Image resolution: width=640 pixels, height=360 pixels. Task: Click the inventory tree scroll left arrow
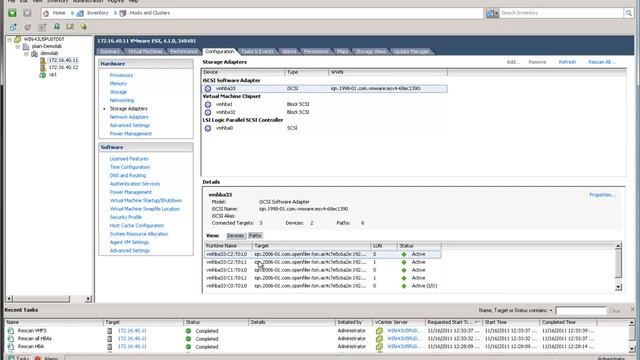pyautogui.click(x=9, y=299)
